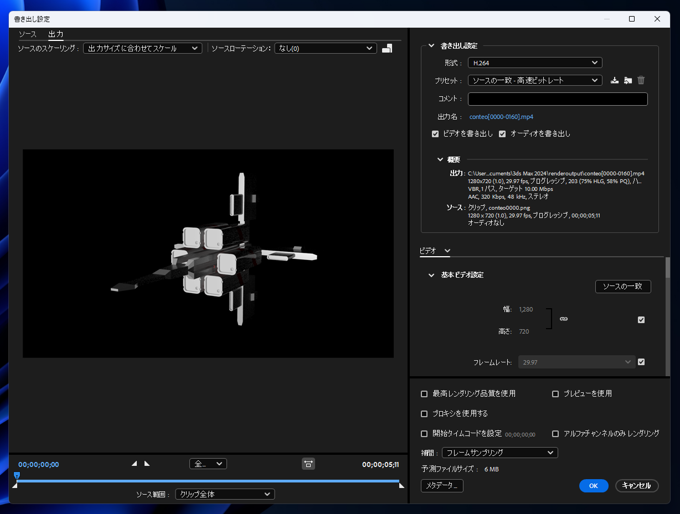This screenshot has width=680, height=514.
Task: Click the save preset icon
Action: pos(614,80)
